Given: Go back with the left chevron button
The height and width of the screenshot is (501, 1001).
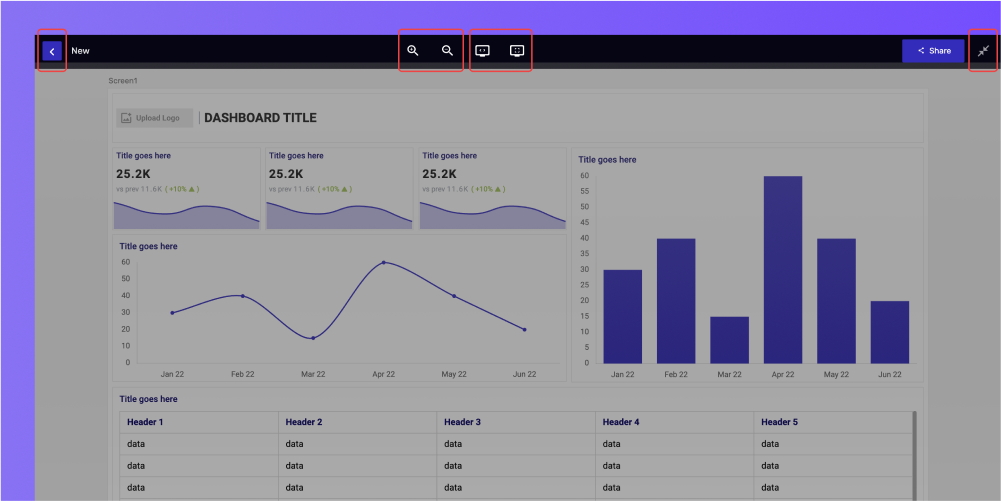Looking at the screenshot, I should (52, 51).
